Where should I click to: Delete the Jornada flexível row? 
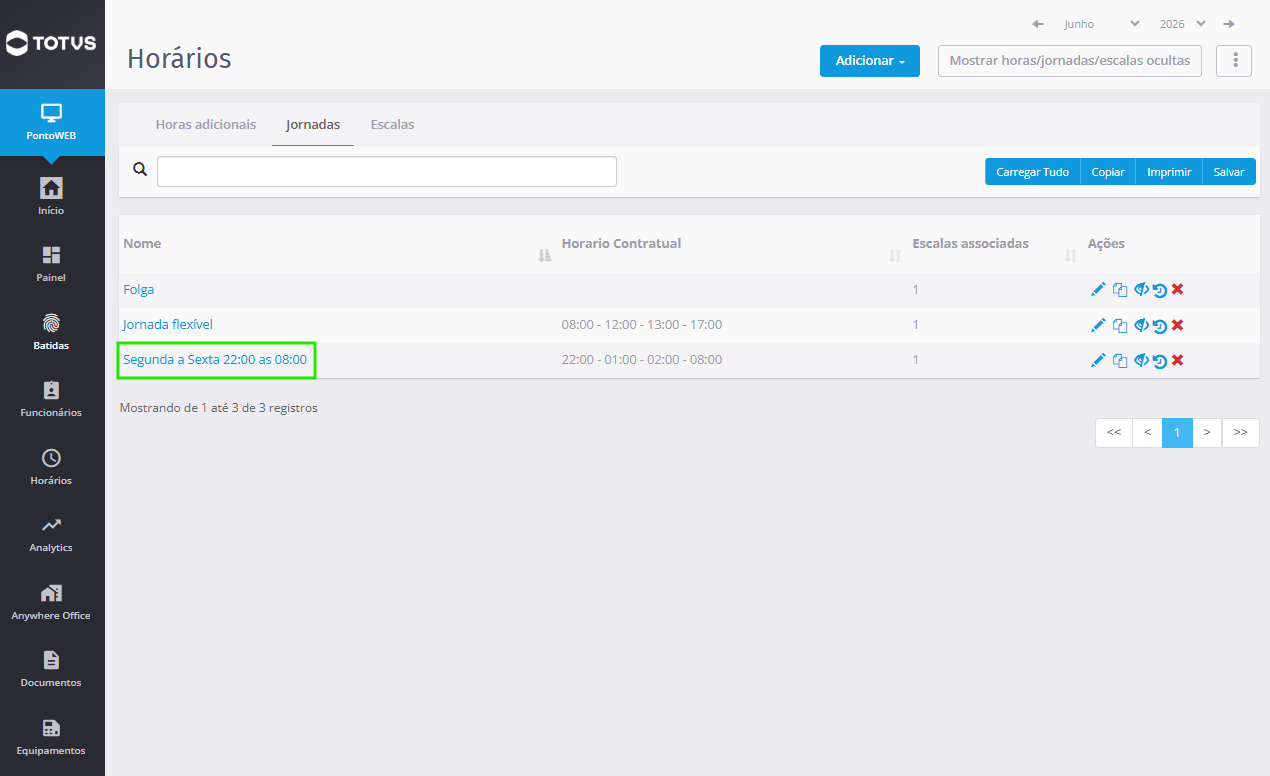[1178, 325]
